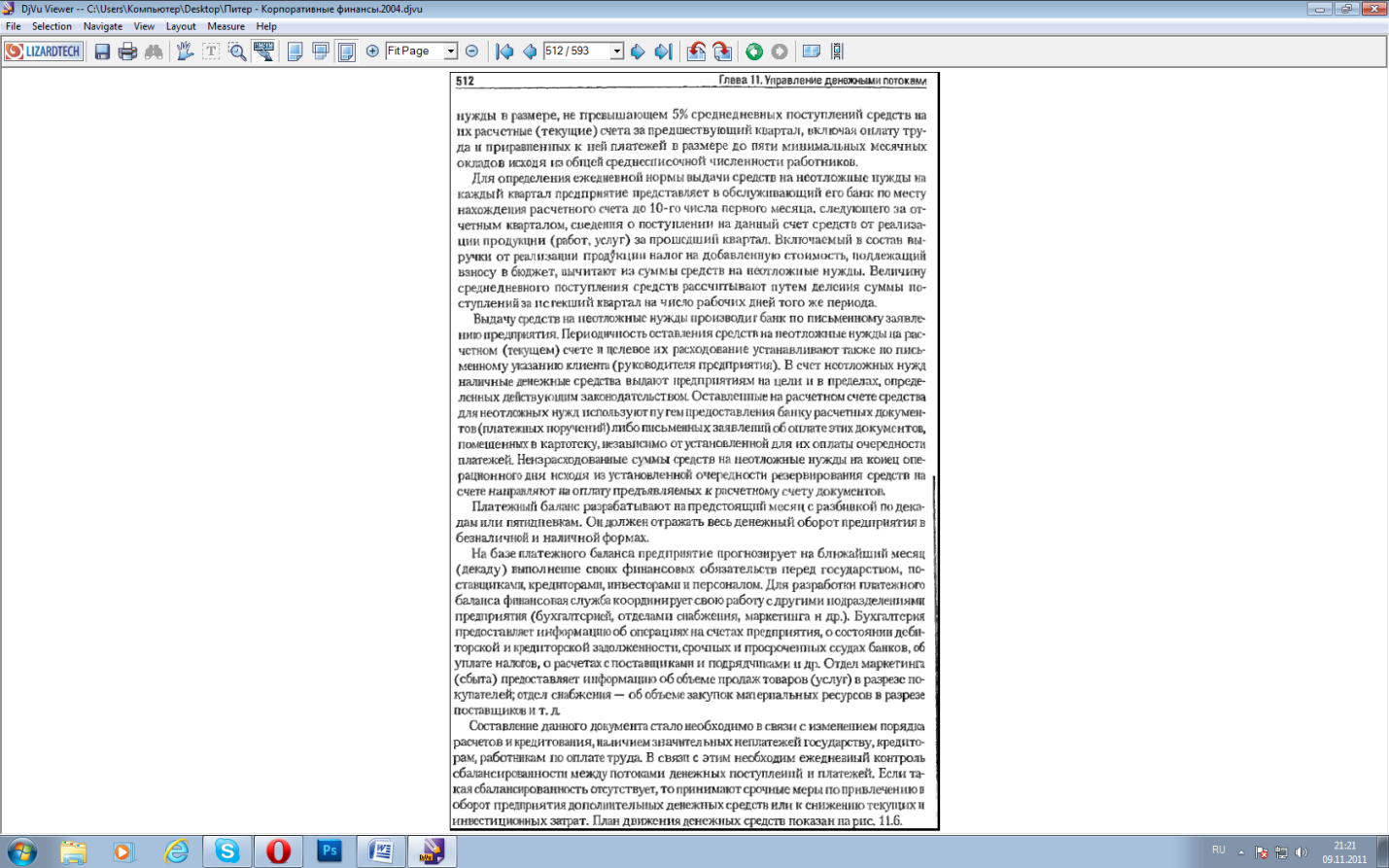This screenshot has height=868, width=1389.
Task: Click the chapter heading "Глава 11"
Action: [739, 81]
